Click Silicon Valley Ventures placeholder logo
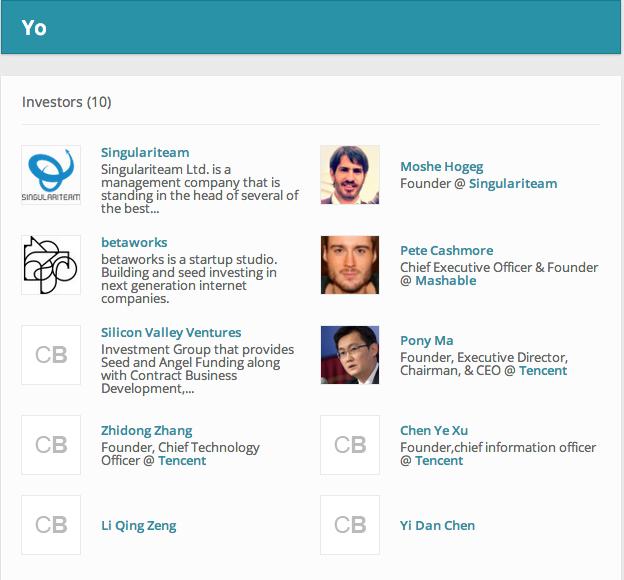This screenshot has width=624, height=580. [51, 355]
